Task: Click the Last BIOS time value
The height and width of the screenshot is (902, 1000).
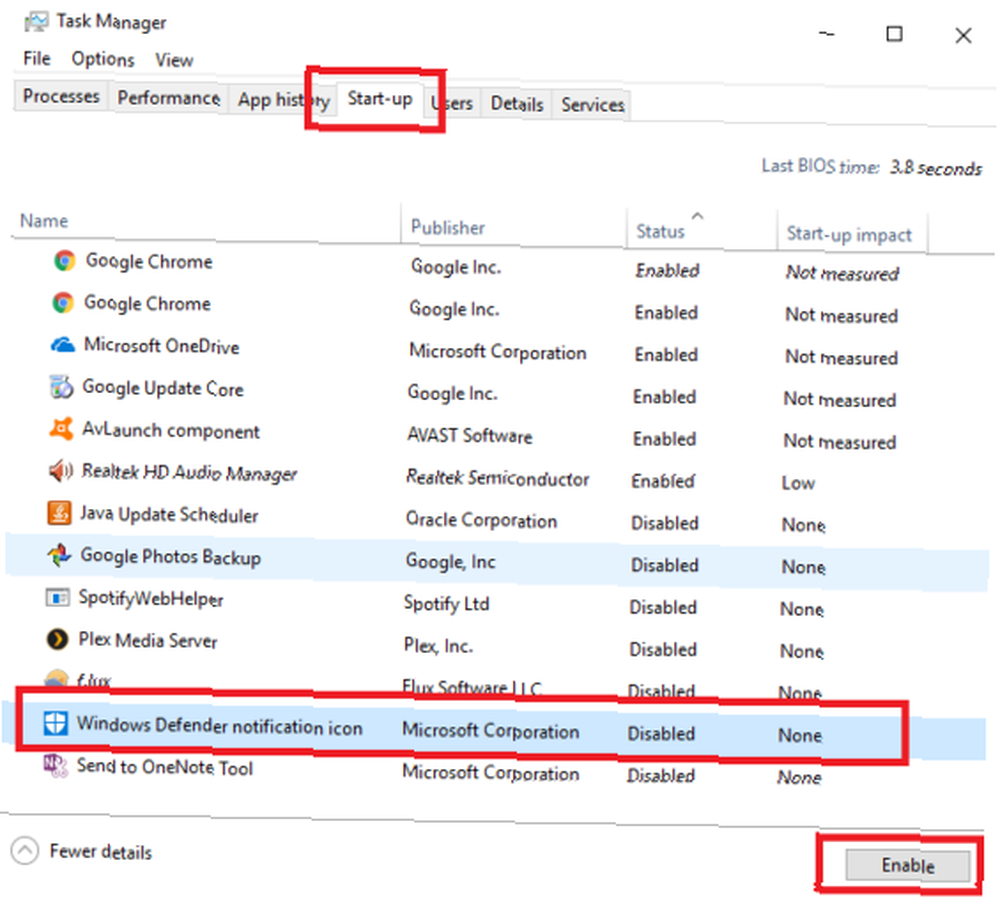Action: [936, 168]
